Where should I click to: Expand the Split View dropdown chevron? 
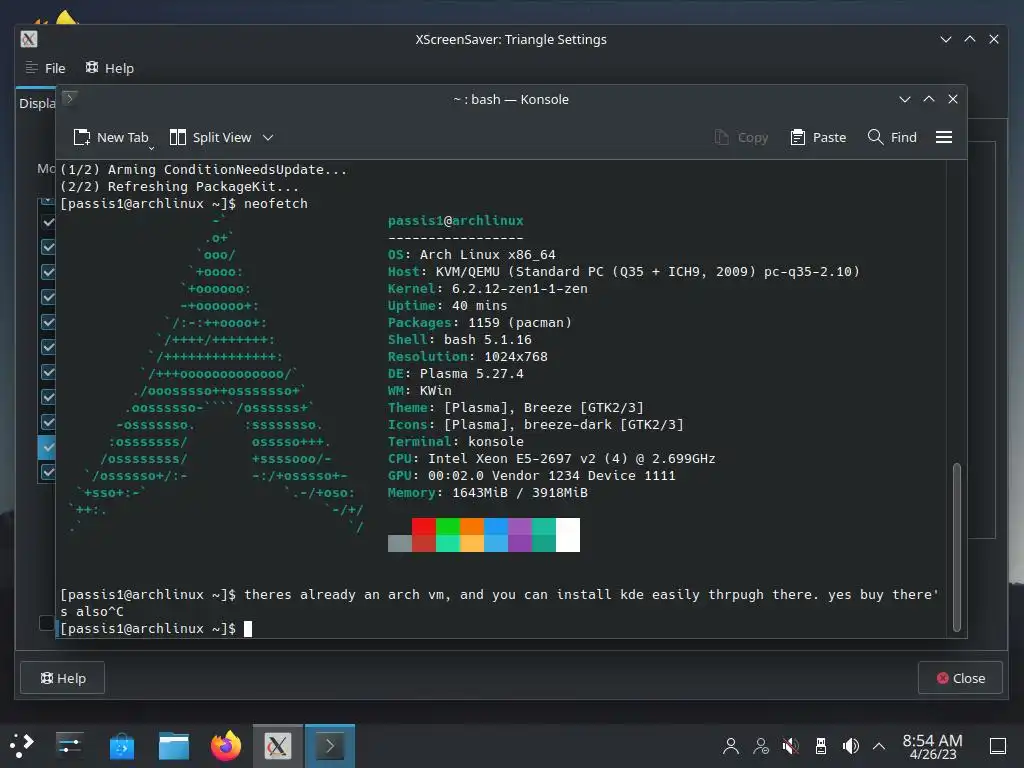(268, 137)
